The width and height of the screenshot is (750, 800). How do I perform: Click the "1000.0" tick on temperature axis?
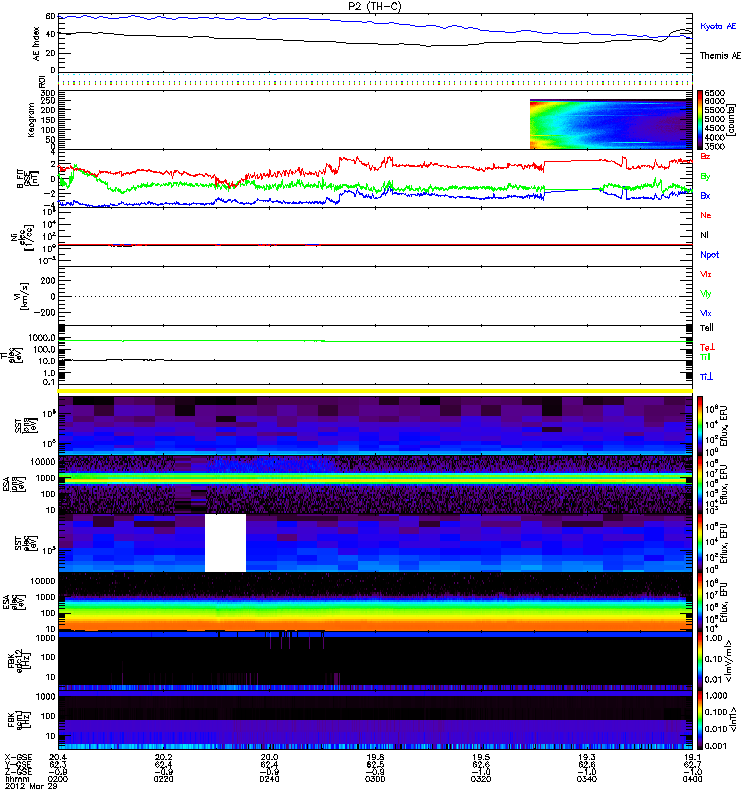click(42, 338)
